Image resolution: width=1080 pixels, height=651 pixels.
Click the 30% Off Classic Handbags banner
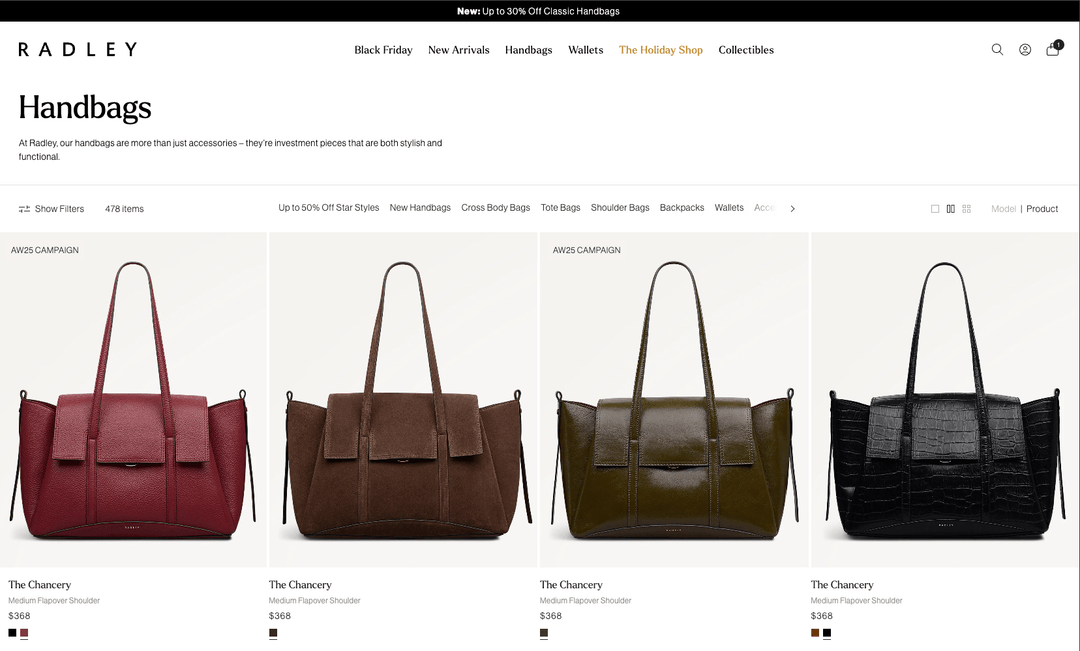539,11
